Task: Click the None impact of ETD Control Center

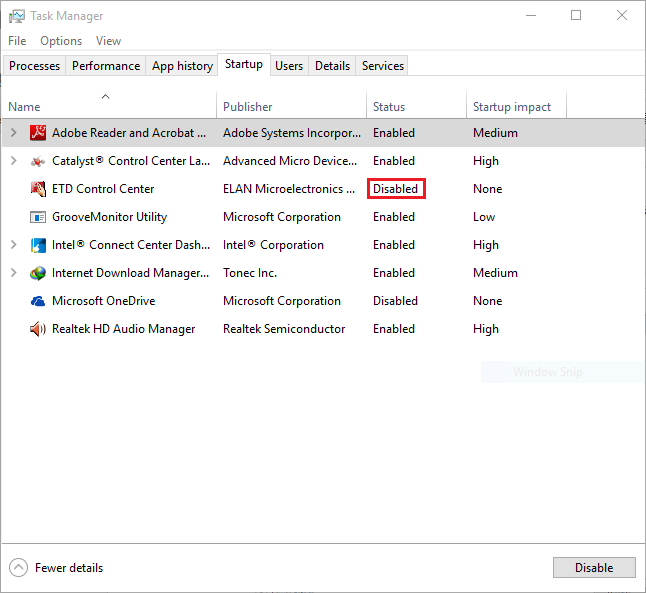Action: [x=487, y=189]
